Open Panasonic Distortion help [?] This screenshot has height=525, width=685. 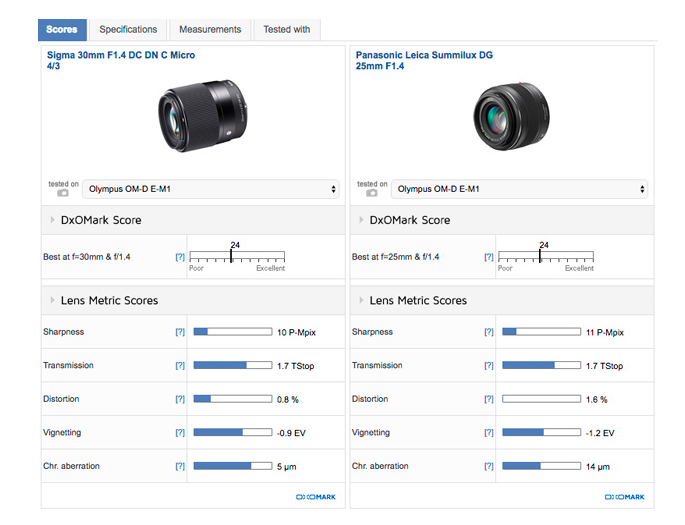[489, 399]
